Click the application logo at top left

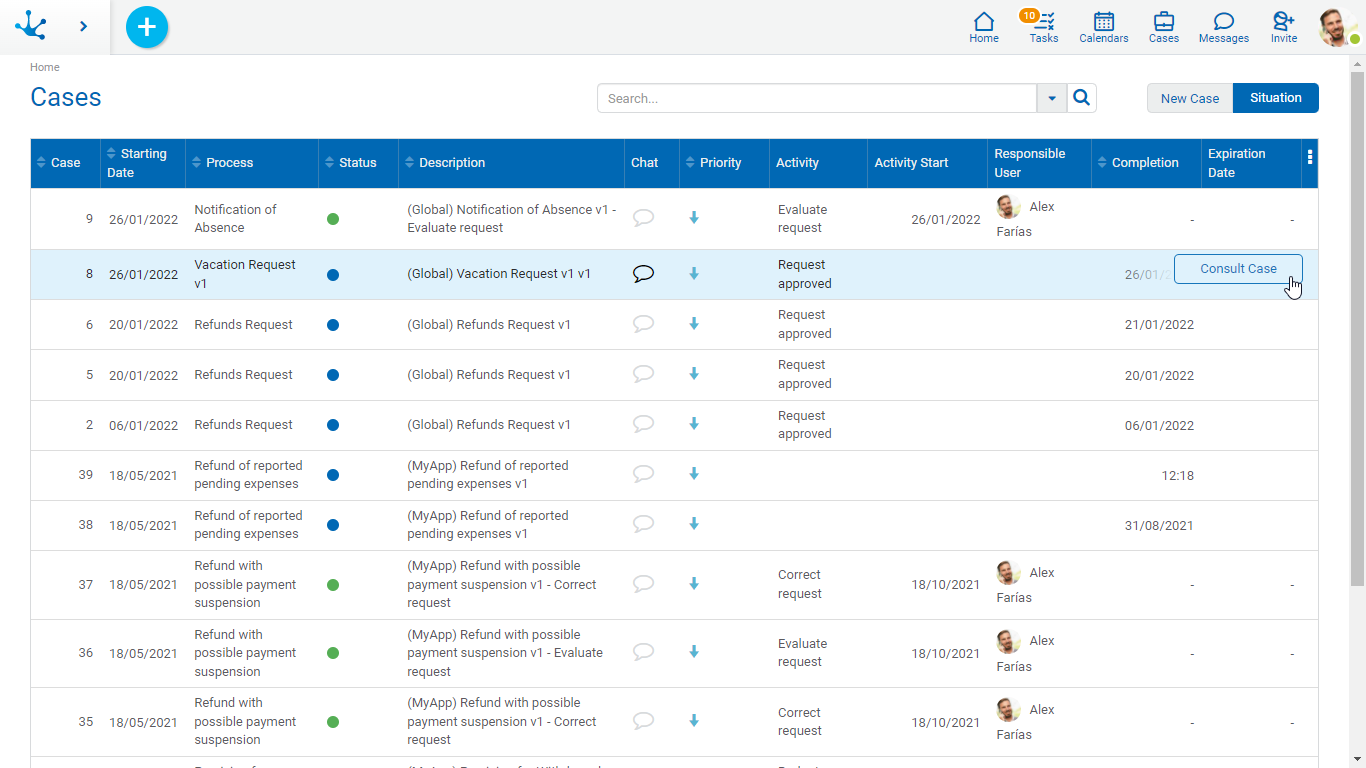(31, 26)
